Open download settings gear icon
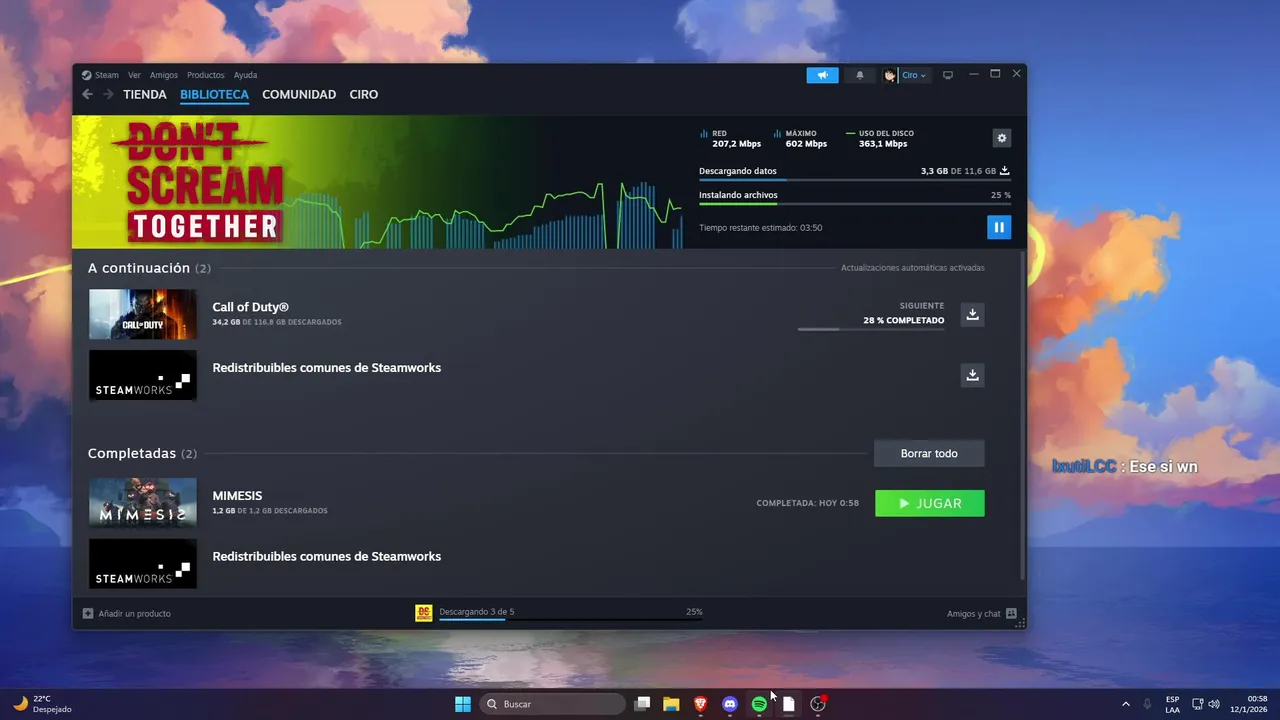The image size is (1280, 720). point(1001,138)
